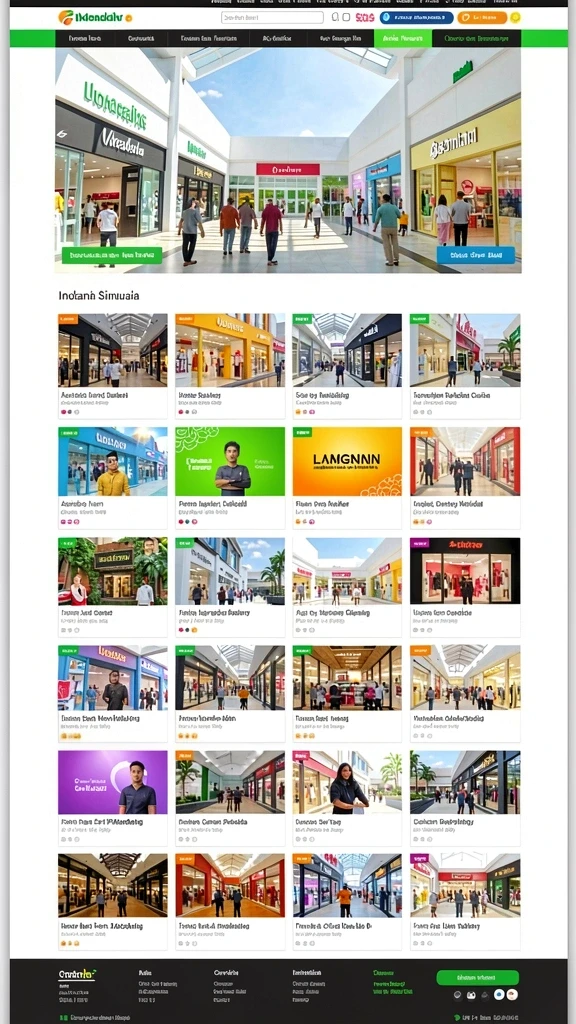
Task: Open the plant-covered storefront card thumbnail
Action: tap(113, 571)
